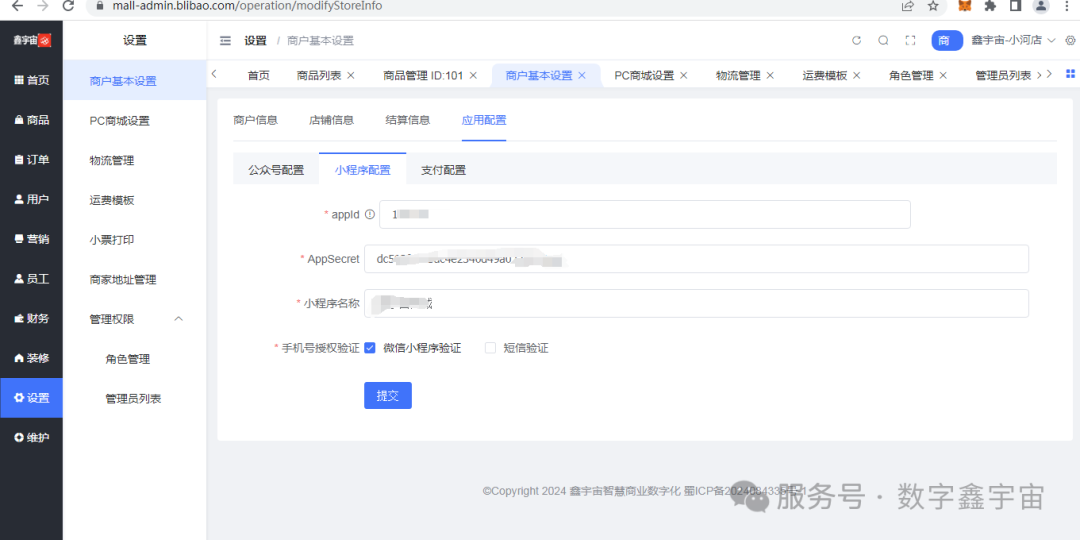Image resolution: width=1080 pixels, height=540 pixels.
Task: Open the browser share icon
Action: (x=907, y=6)
